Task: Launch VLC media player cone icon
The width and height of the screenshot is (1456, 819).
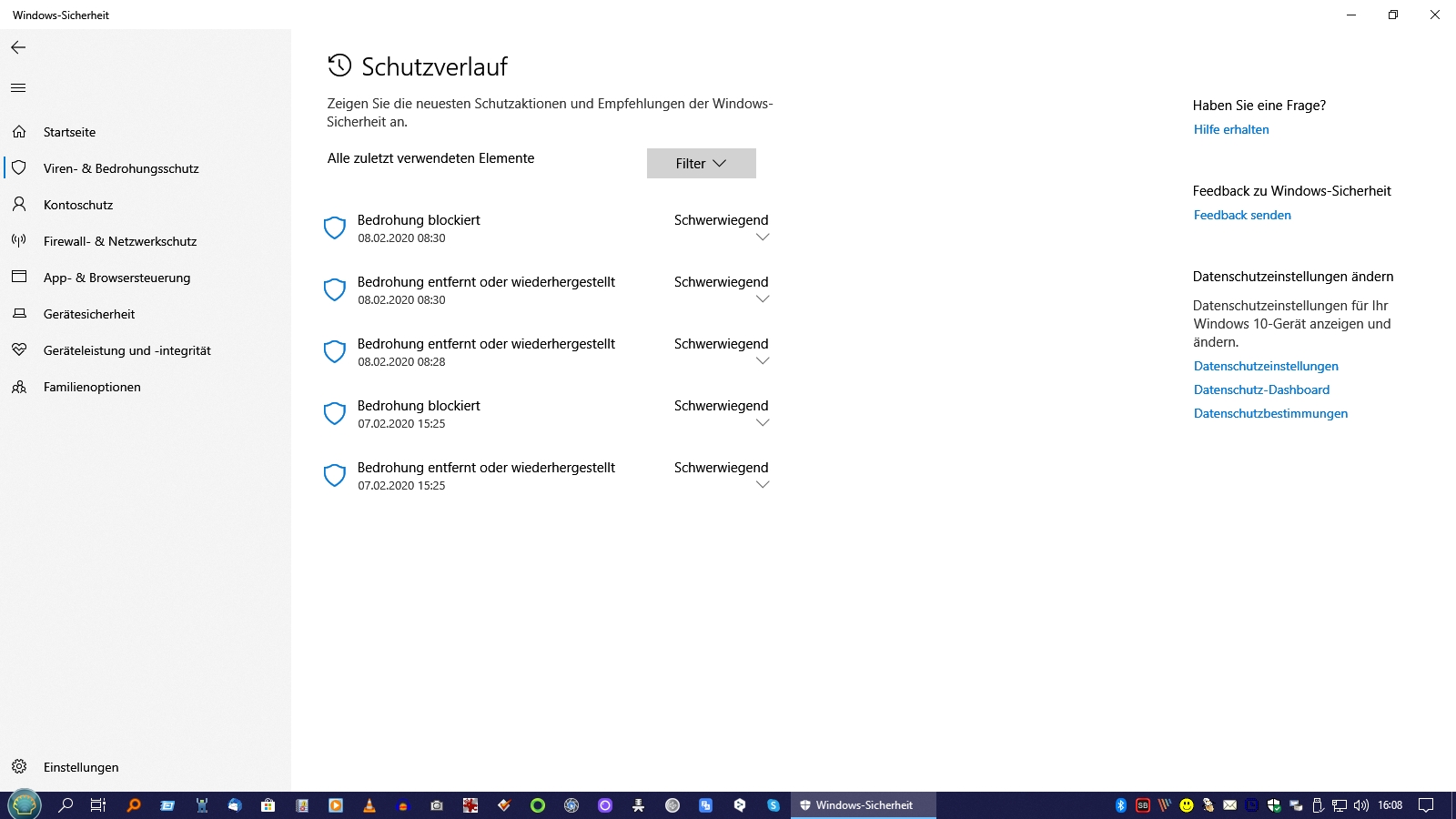Action: [x=369, y=805]
